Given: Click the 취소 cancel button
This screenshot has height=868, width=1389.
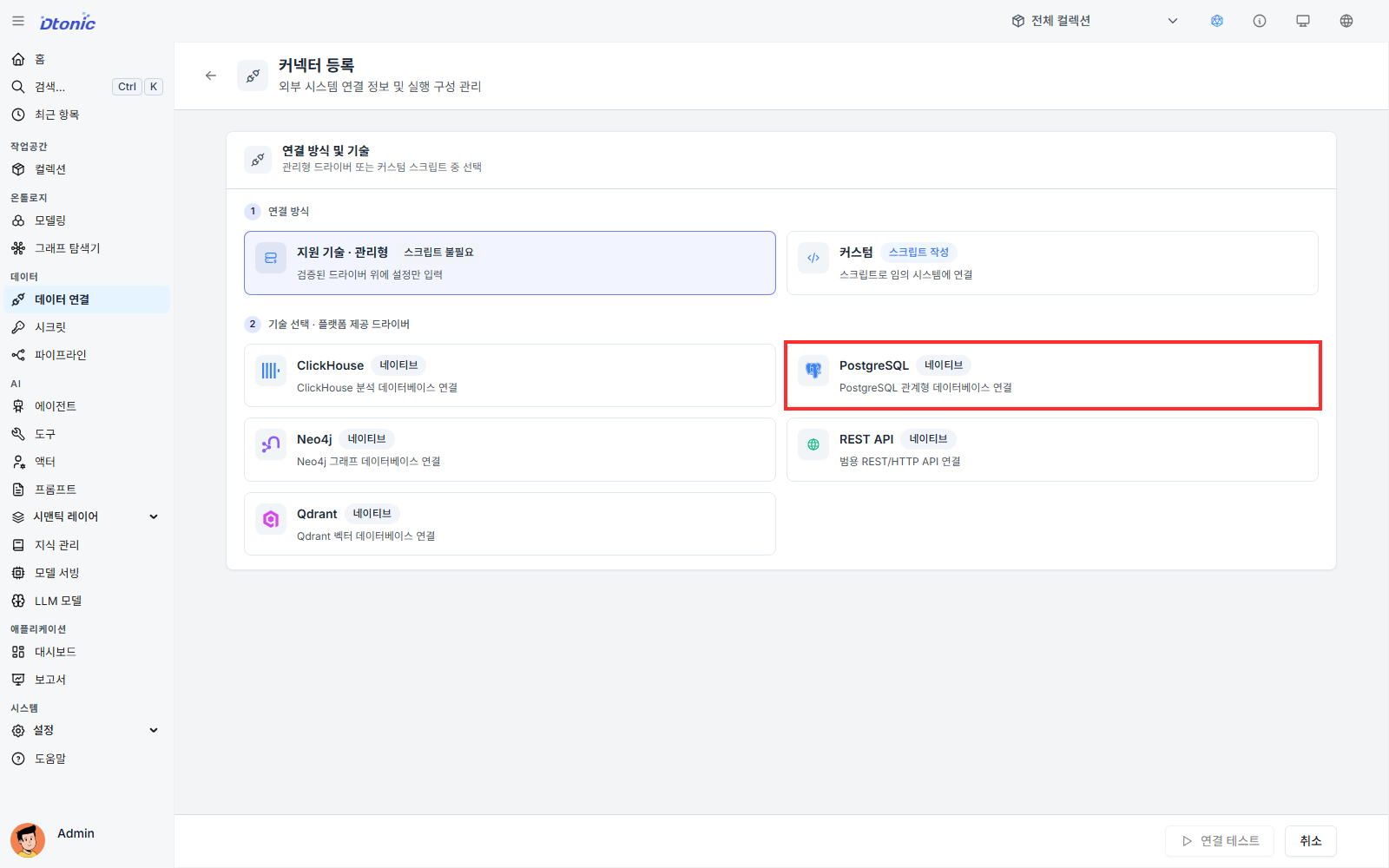Looking at the screenshot, I should click(1311, 841).
